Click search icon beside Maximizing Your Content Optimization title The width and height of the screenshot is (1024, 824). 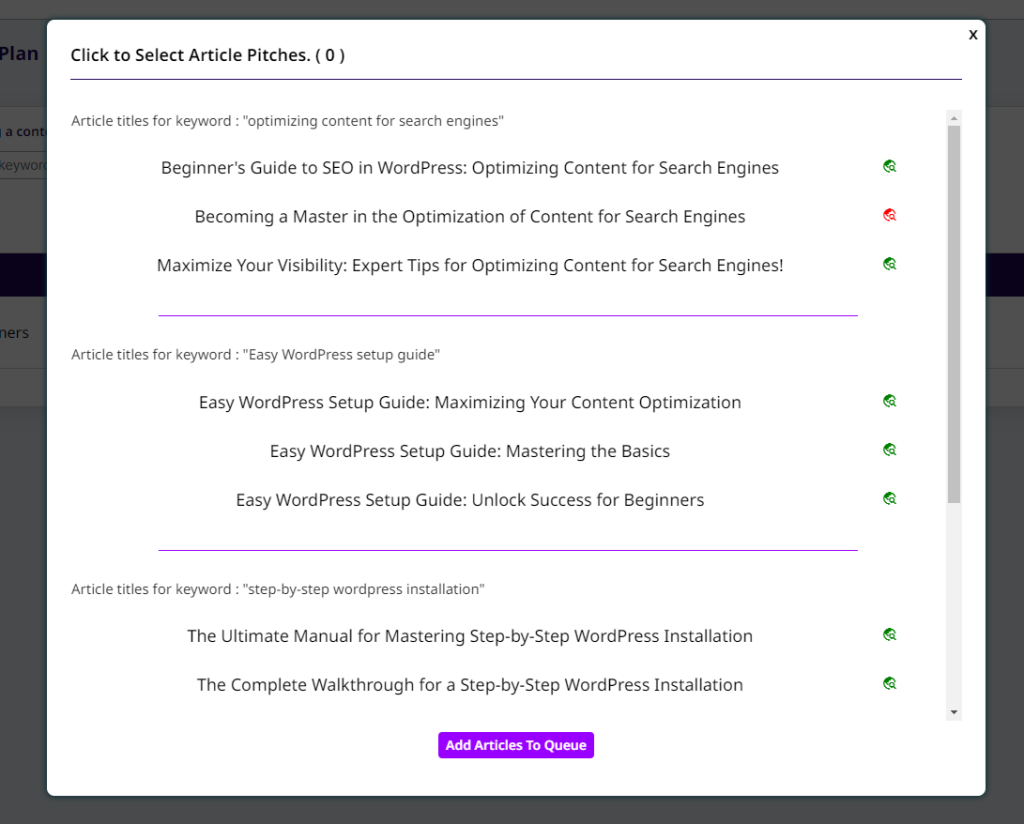[889, 401]
